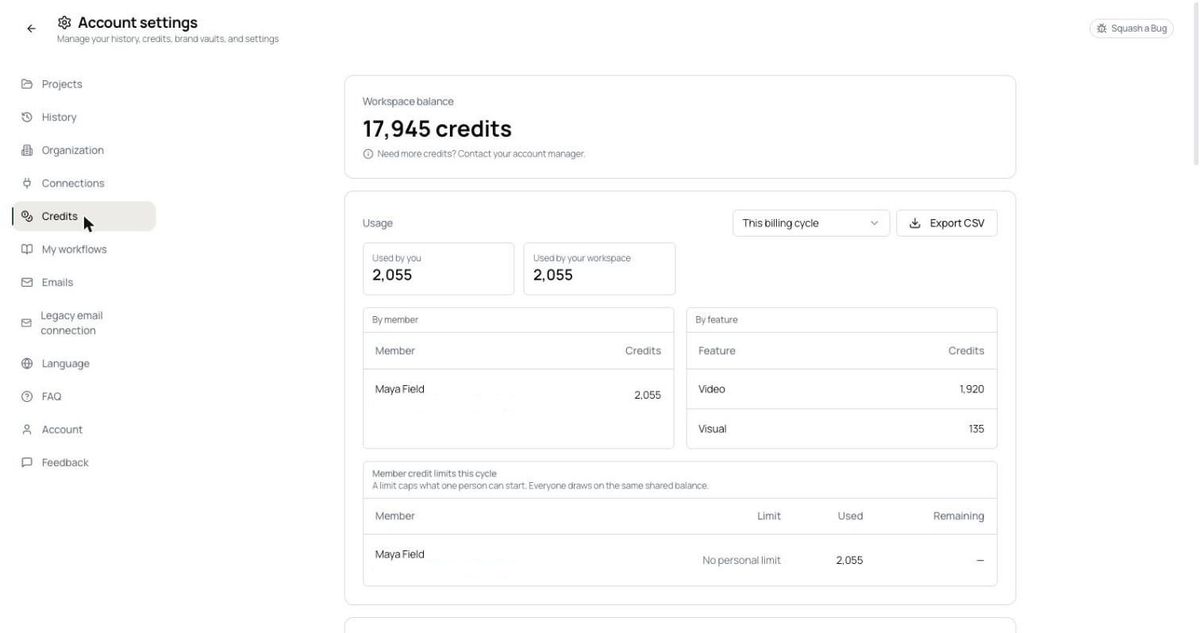
Task: Click the Legacy email connection envelope icon
Action: [x=27, y=323]
